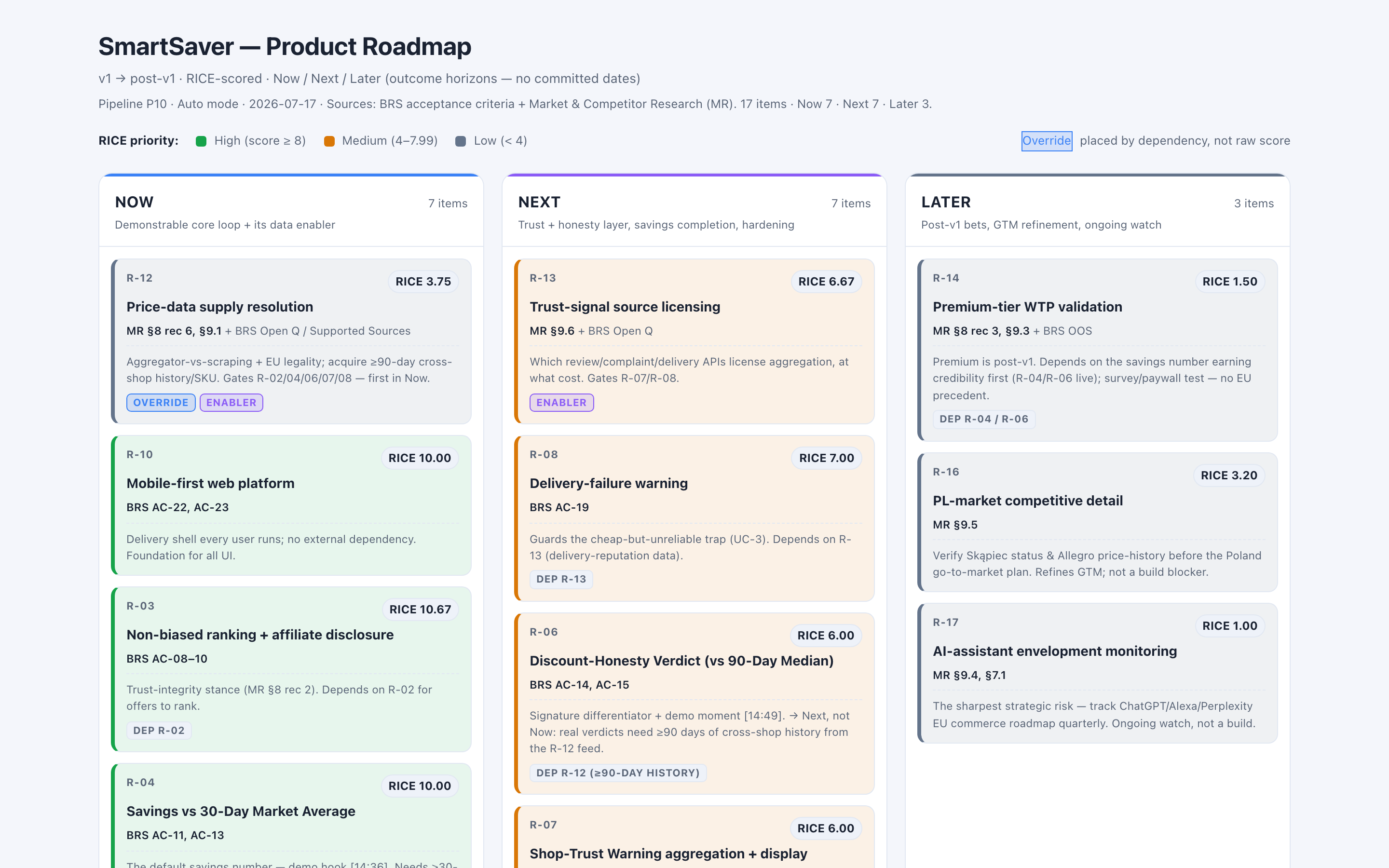Viewport: 1389px width, 868px height.
Task: Click the 7 items count in NOW column
Action: pyautogui.click(x=448, y=203)
